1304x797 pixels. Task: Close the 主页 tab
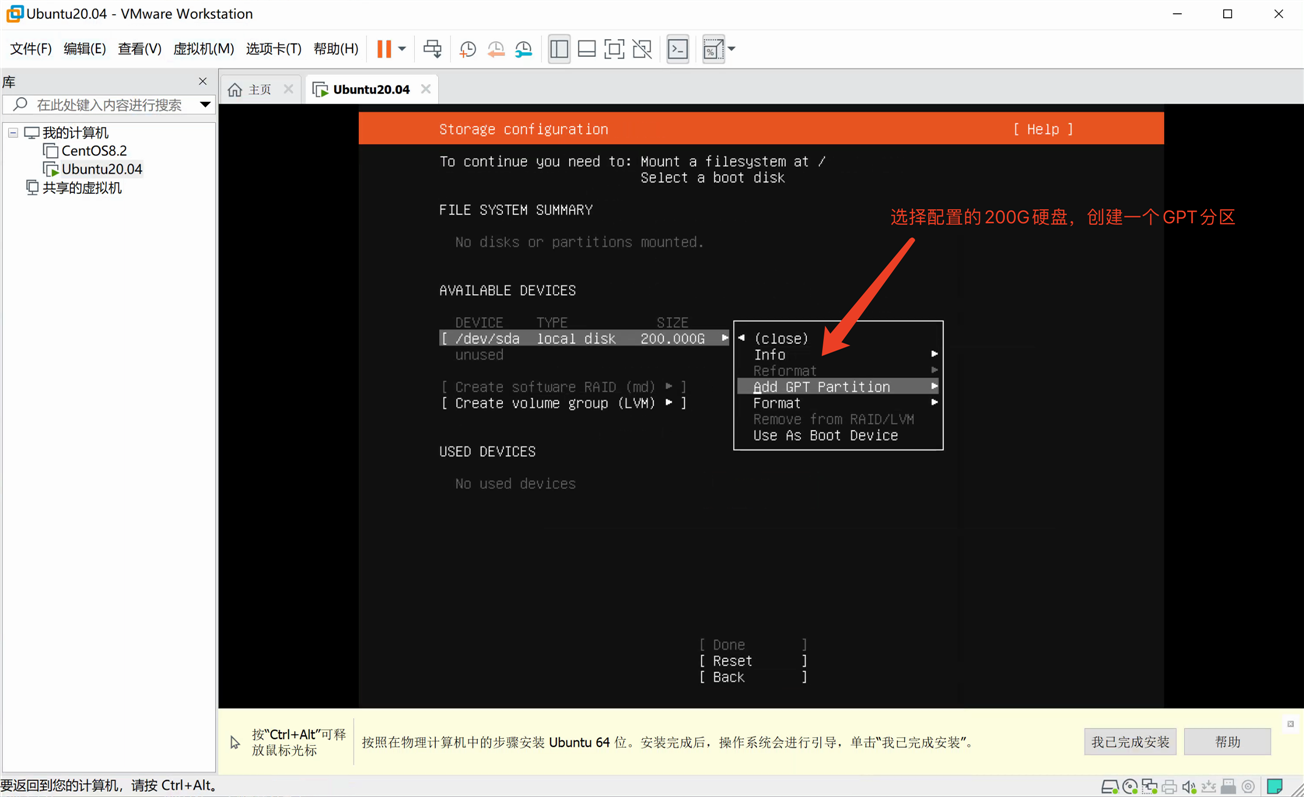coord(289,89)
